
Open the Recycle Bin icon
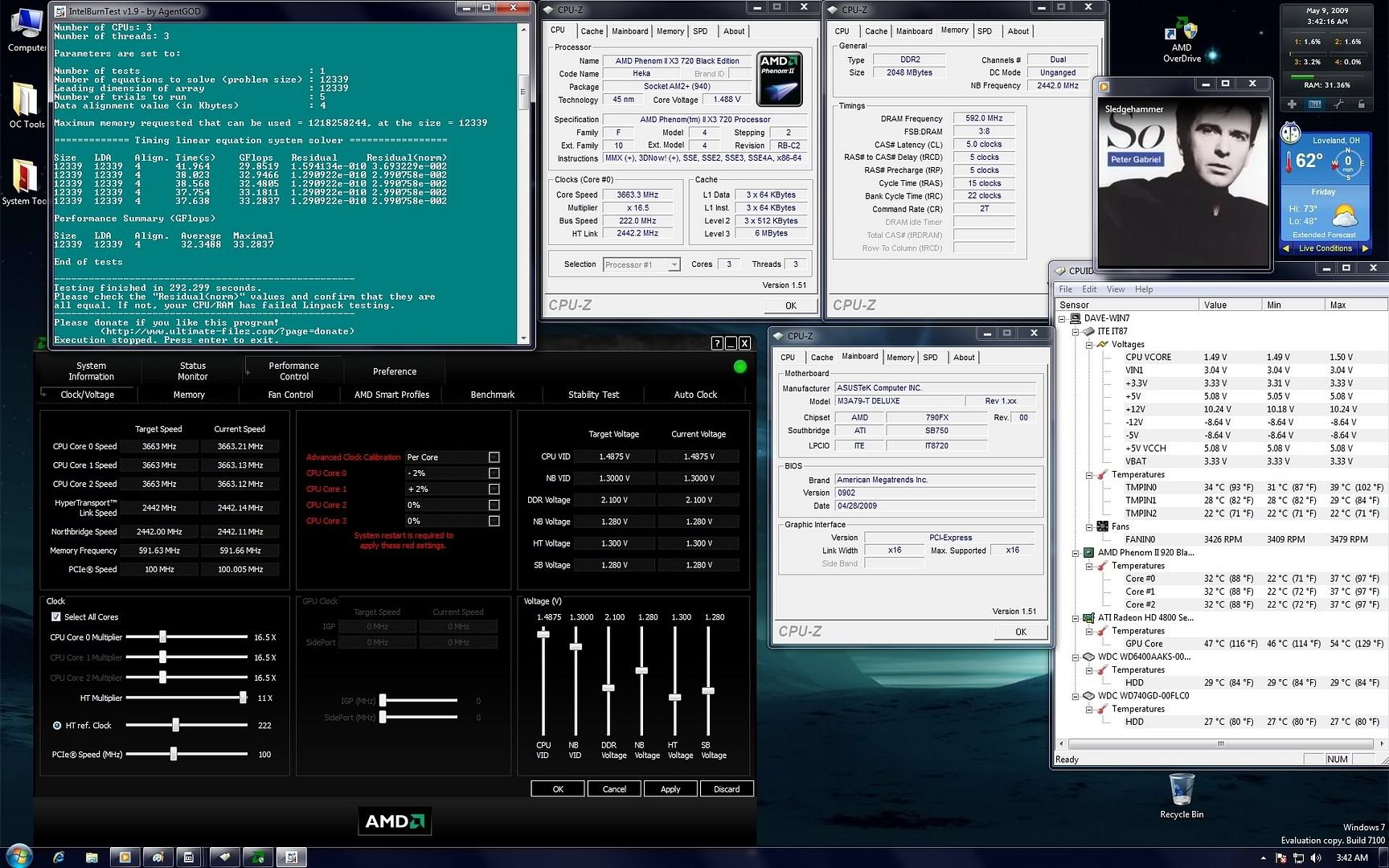pyautogui.click(x=1181, y=796)
